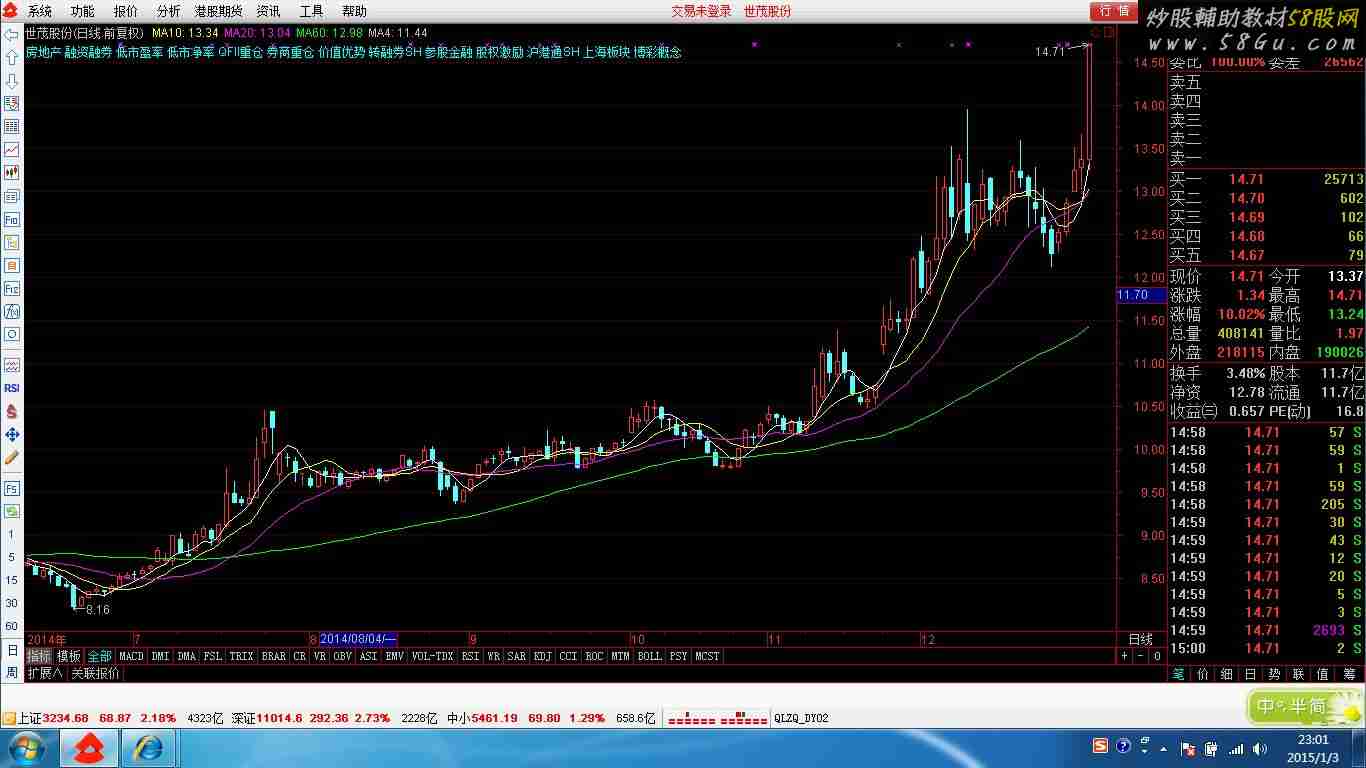The height and width of the screenshot is (768, 1366).
Task: Click the 买一 price 14.71 row
Action: click(x=1266, y=180)
